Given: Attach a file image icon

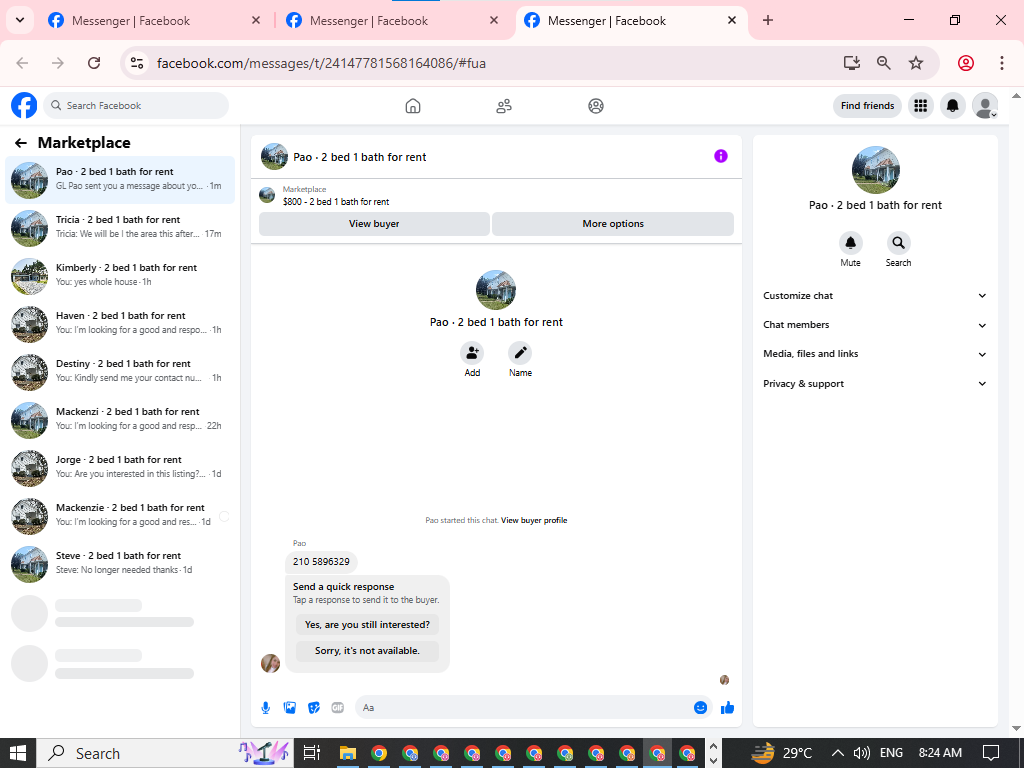Looking at the screenshot, I should (x=290, y=708).
